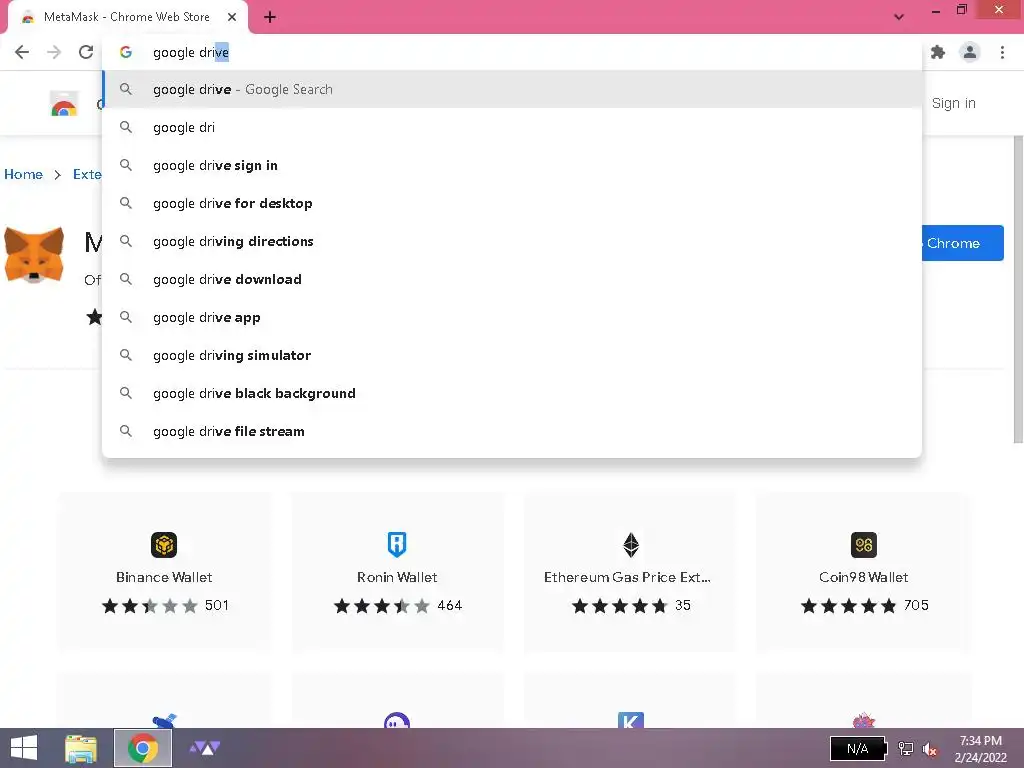
Task: Select the MetaMask - Chrome Web Store tab
Action: coord(127,17)
